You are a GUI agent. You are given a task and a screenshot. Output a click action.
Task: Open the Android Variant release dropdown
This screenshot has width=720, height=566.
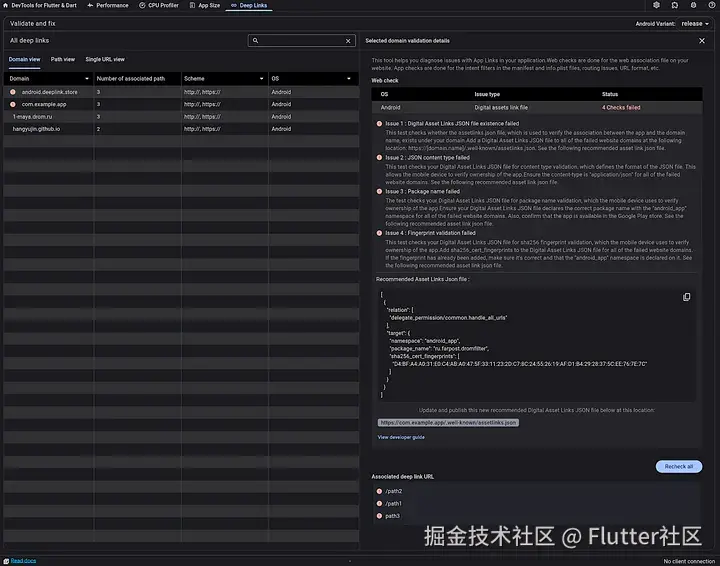click(695, 23)
